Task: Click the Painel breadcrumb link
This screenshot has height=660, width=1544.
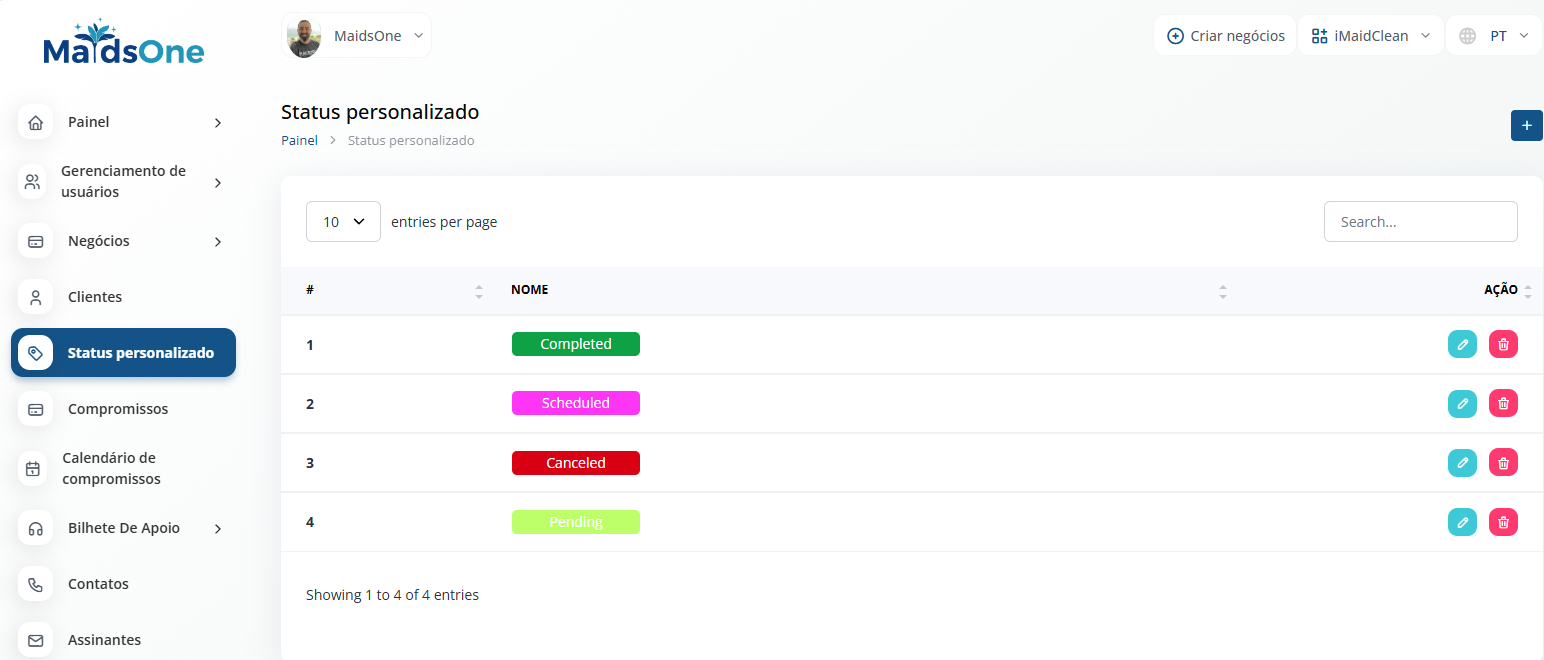Action: point(299,141)
